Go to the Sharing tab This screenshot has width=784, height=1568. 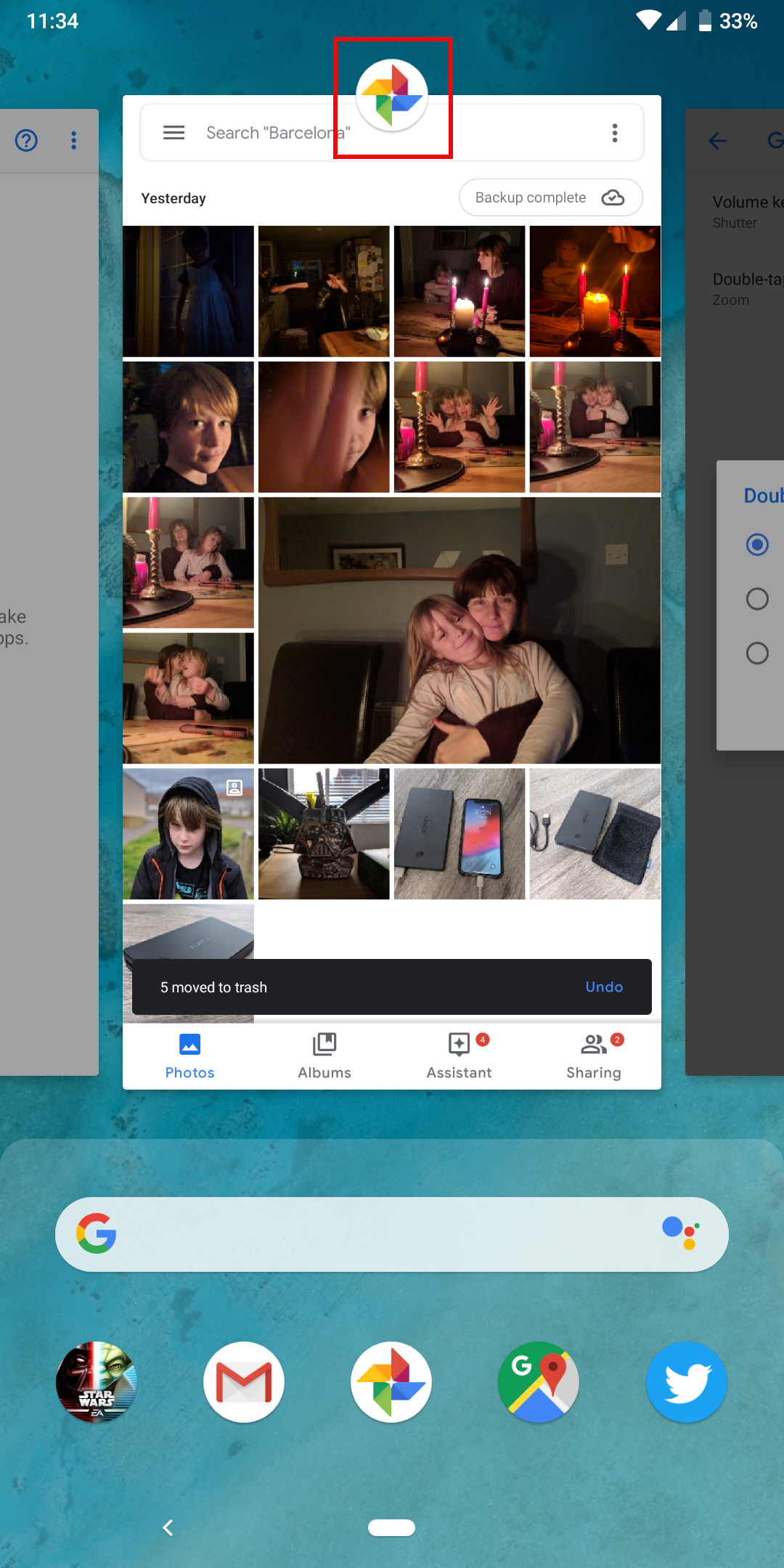coord(594,1056)
